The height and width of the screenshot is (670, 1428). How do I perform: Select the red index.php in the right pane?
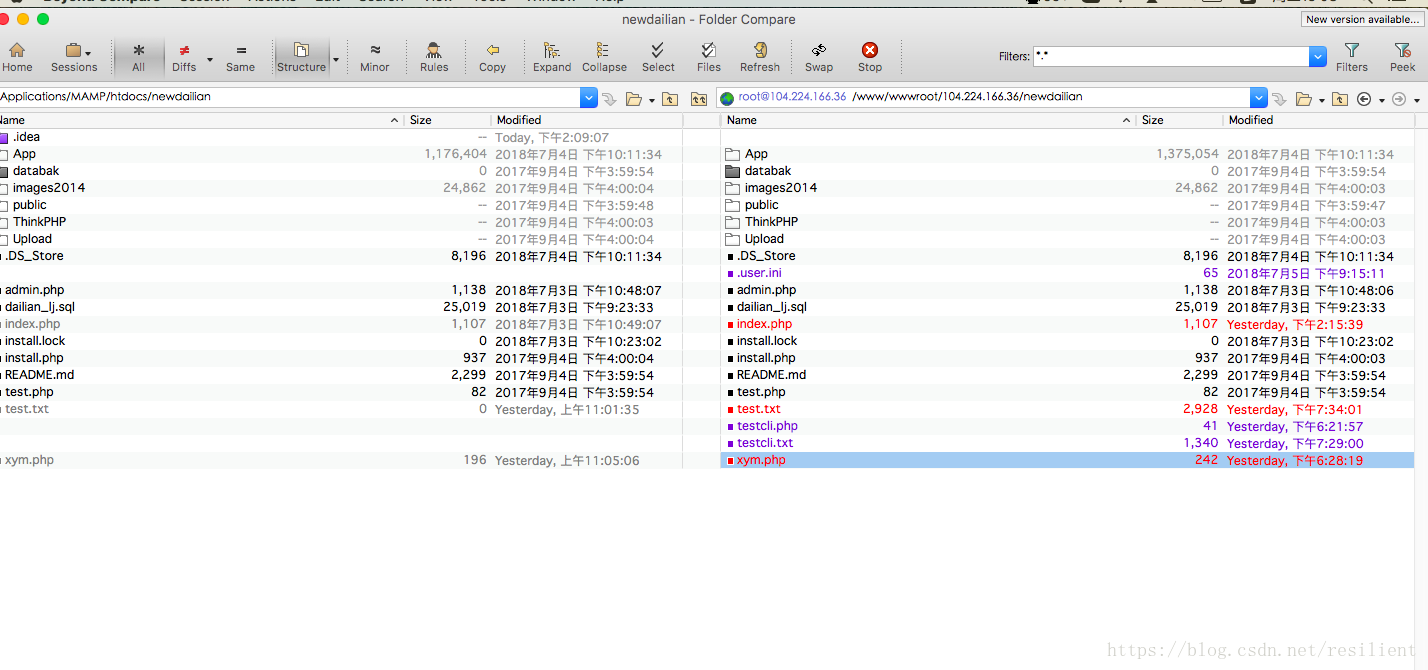coord(764,324)
